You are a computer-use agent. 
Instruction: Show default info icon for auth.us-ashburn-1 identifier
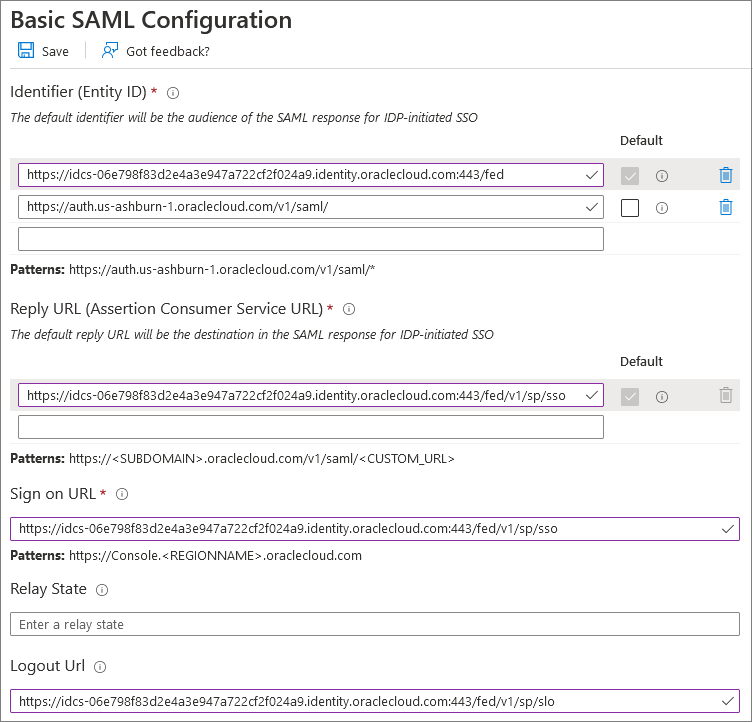[662, 208]
